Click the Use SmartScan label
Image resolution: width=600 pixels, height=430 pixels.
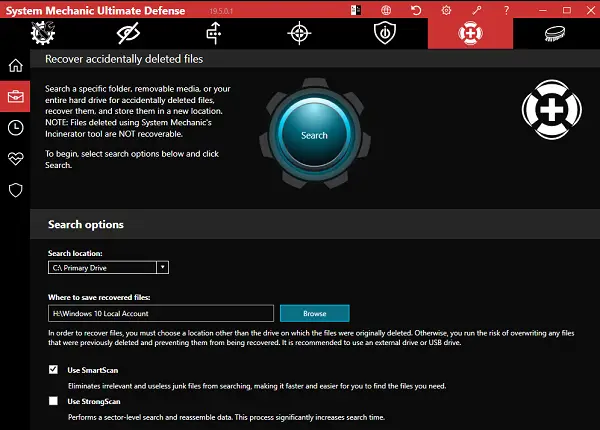(x=93, y=370)
